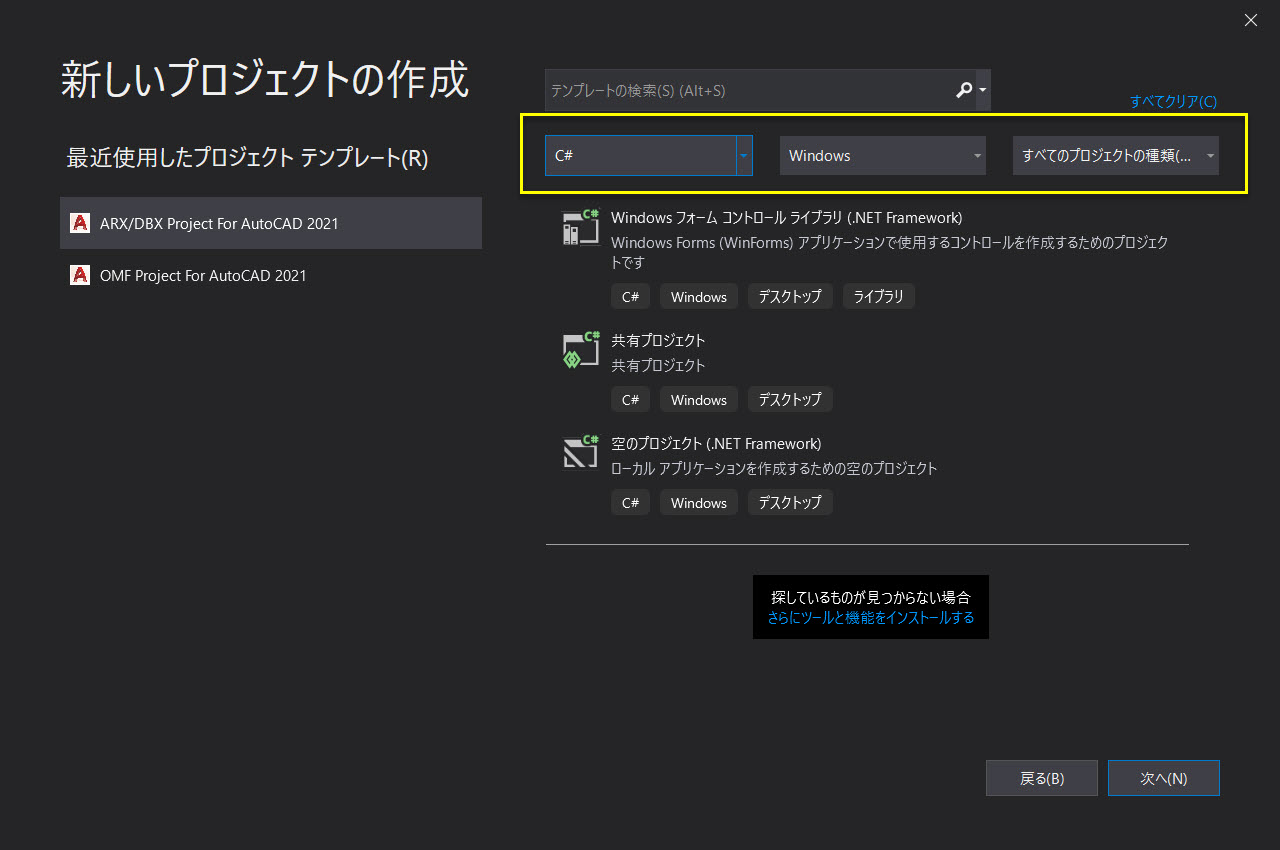Click the デスクトップ tag under 共有プロジェクト

[x=790, y=399]
